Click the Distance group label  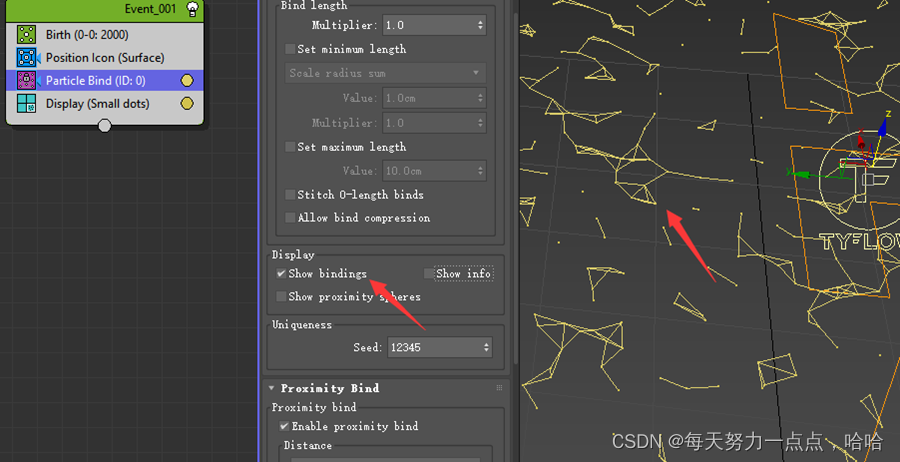coord(308,446)
